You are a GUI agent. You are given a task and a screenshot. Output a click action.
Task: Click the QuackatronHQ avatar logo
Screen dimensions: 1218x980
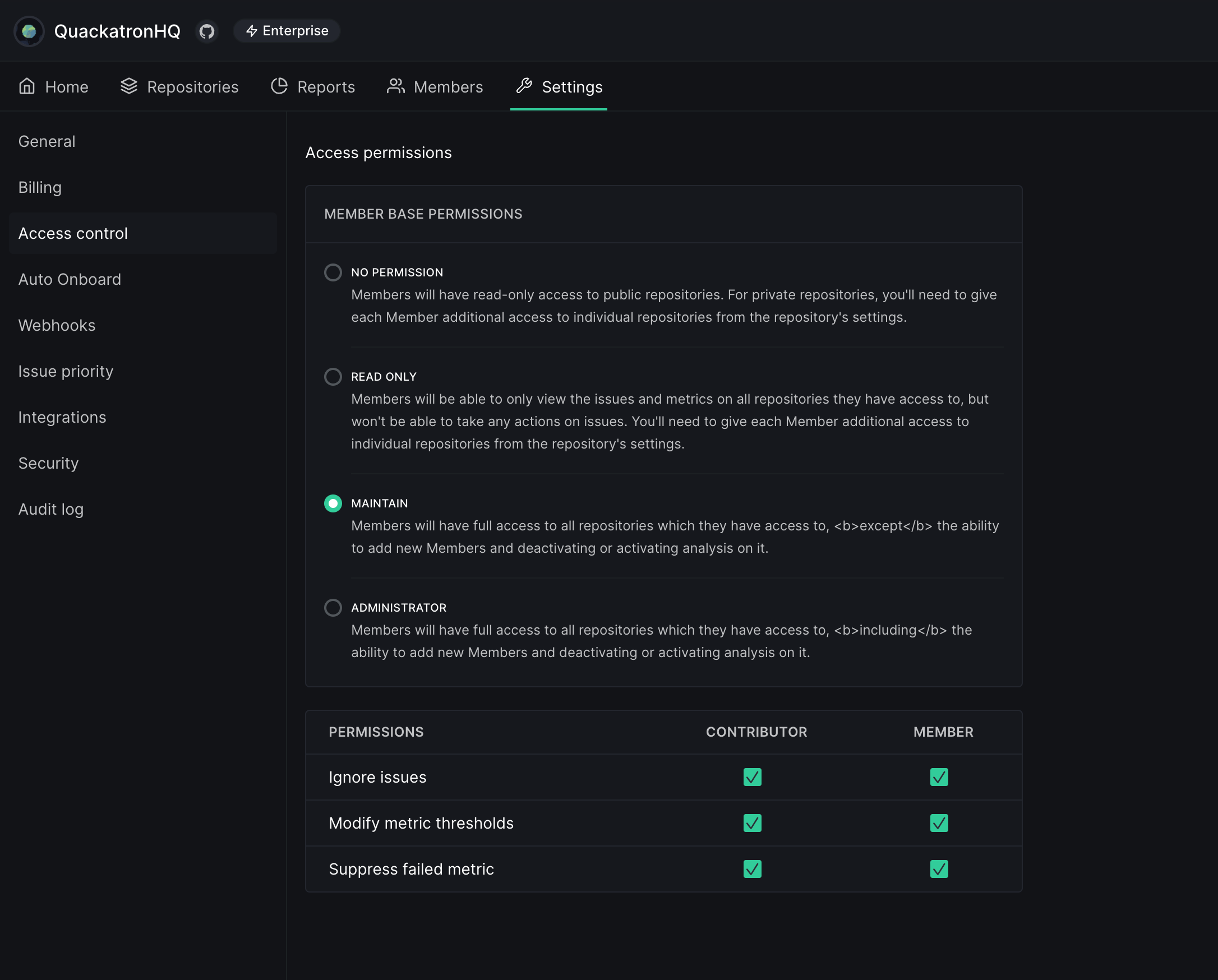(29, 31)
